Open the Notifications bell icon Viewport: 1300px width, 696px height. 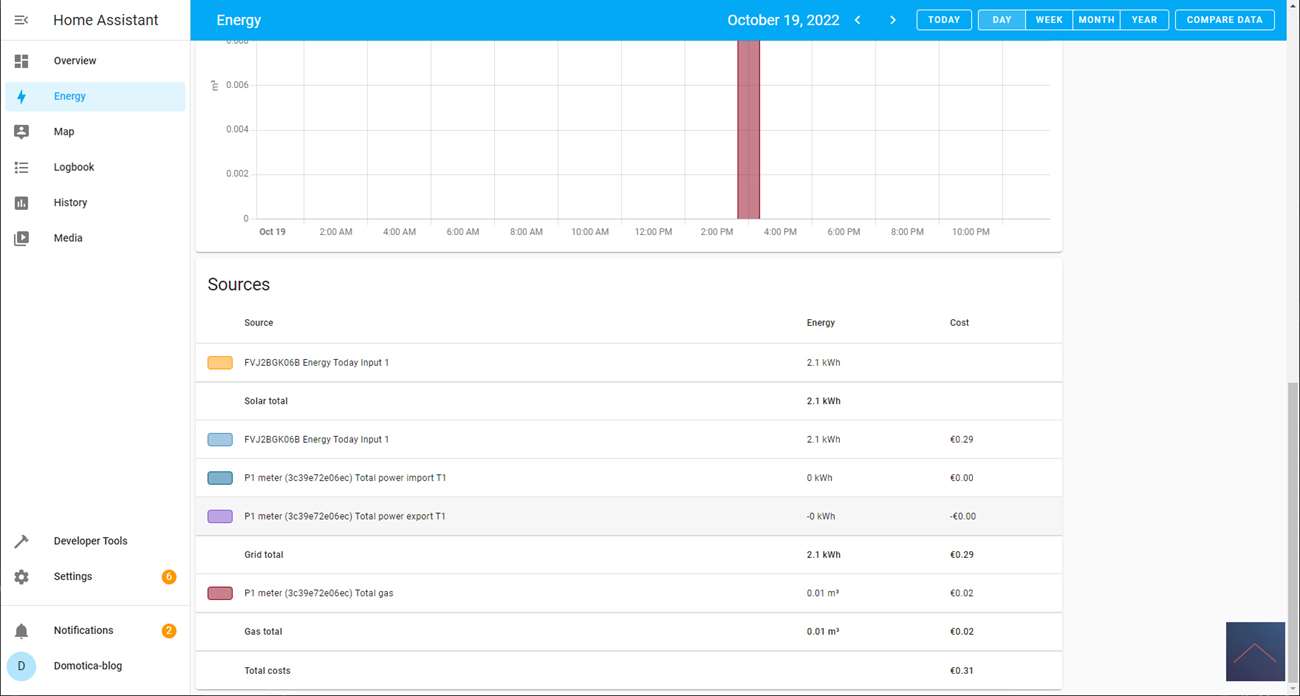tap(21, 631)
